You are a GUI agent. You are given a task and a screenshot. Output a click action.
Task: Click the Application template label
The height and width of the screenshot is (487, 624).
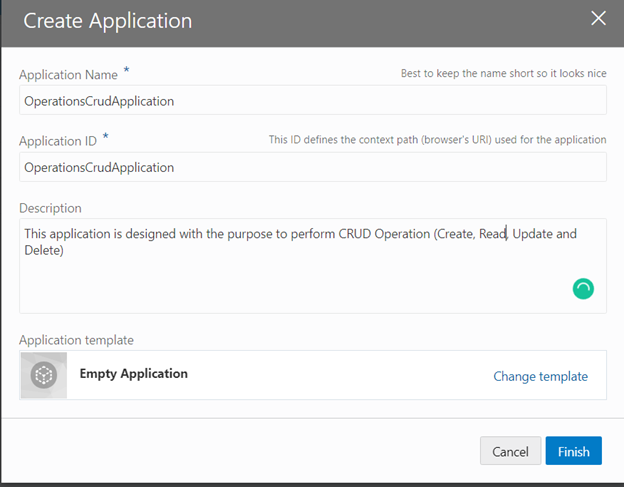click(76, 340)
